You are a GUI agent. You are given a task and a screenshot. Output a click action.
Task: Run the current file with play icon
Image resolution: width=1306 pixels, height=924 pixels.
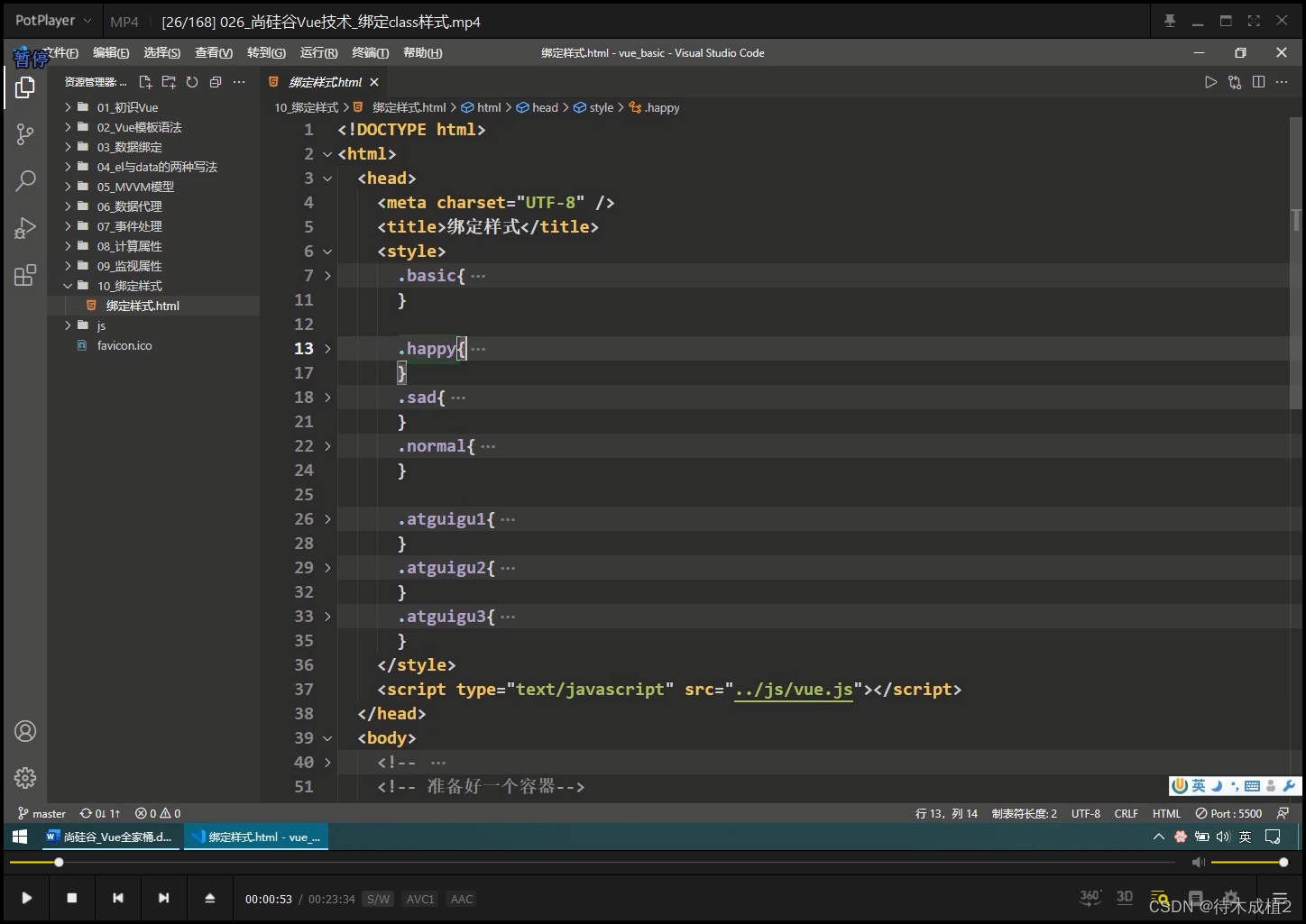pyautogui.click(x=1210, y=82)
